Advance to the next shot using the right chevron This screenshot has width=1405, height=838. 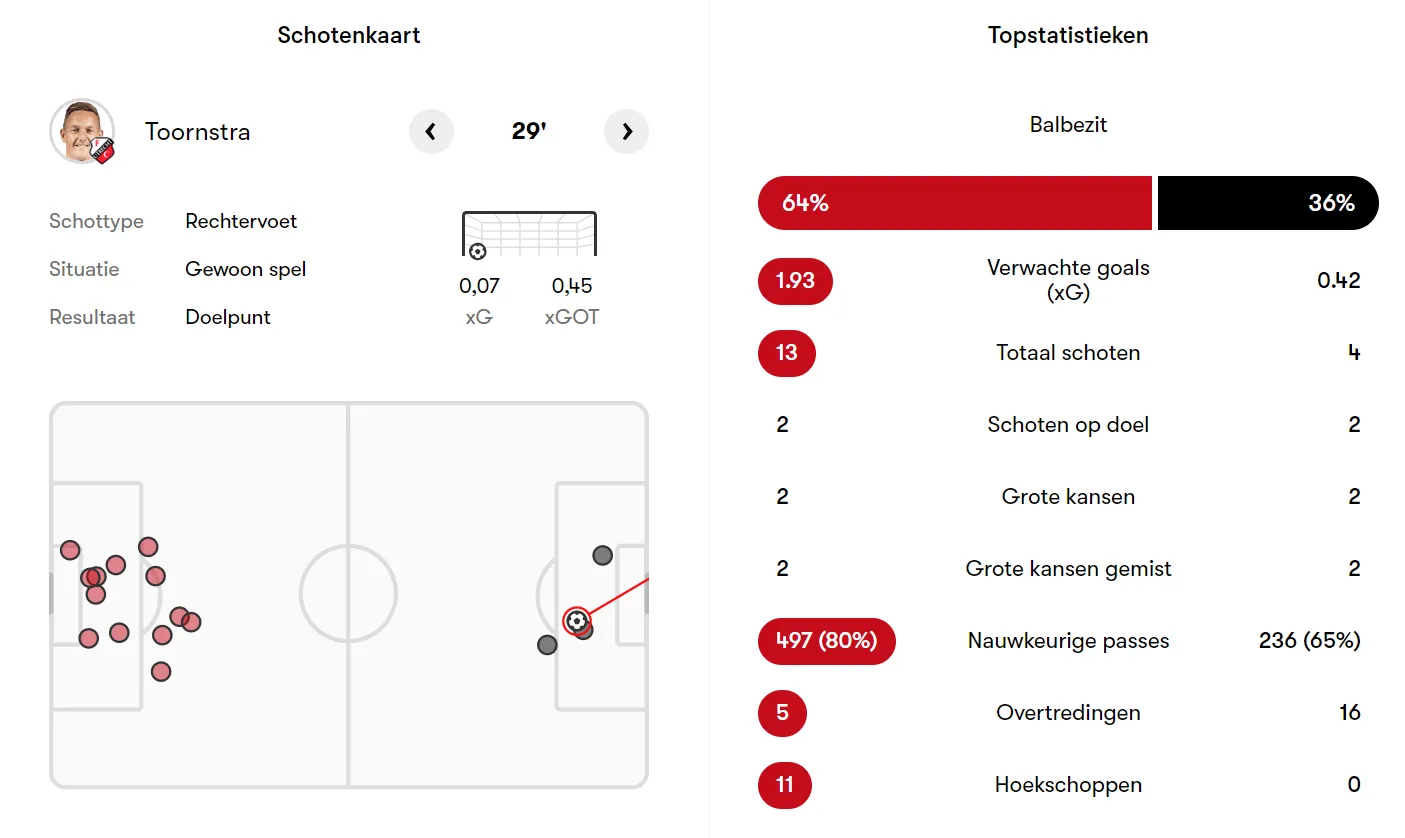coord(627,131)
